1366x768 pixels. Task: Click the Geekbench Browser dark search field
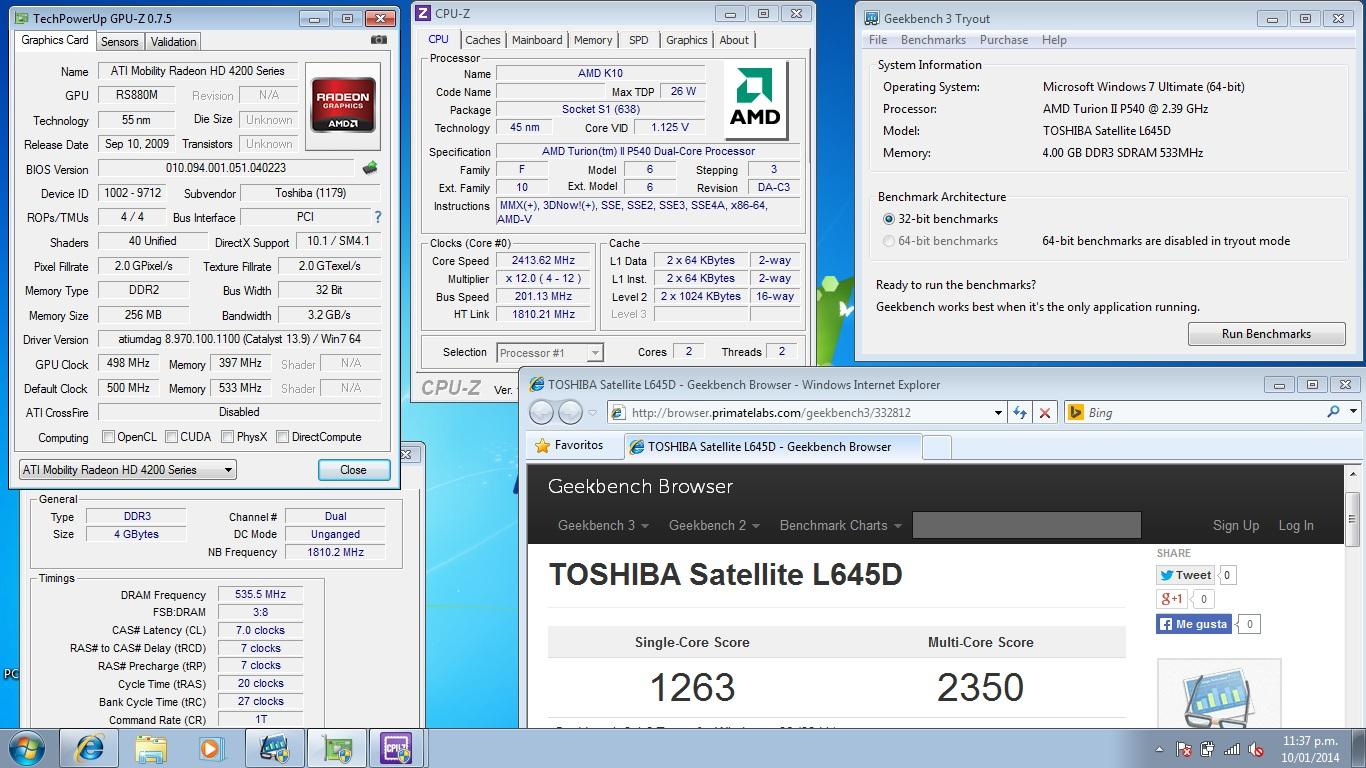pyautogui.click(x=1026, y=525)
